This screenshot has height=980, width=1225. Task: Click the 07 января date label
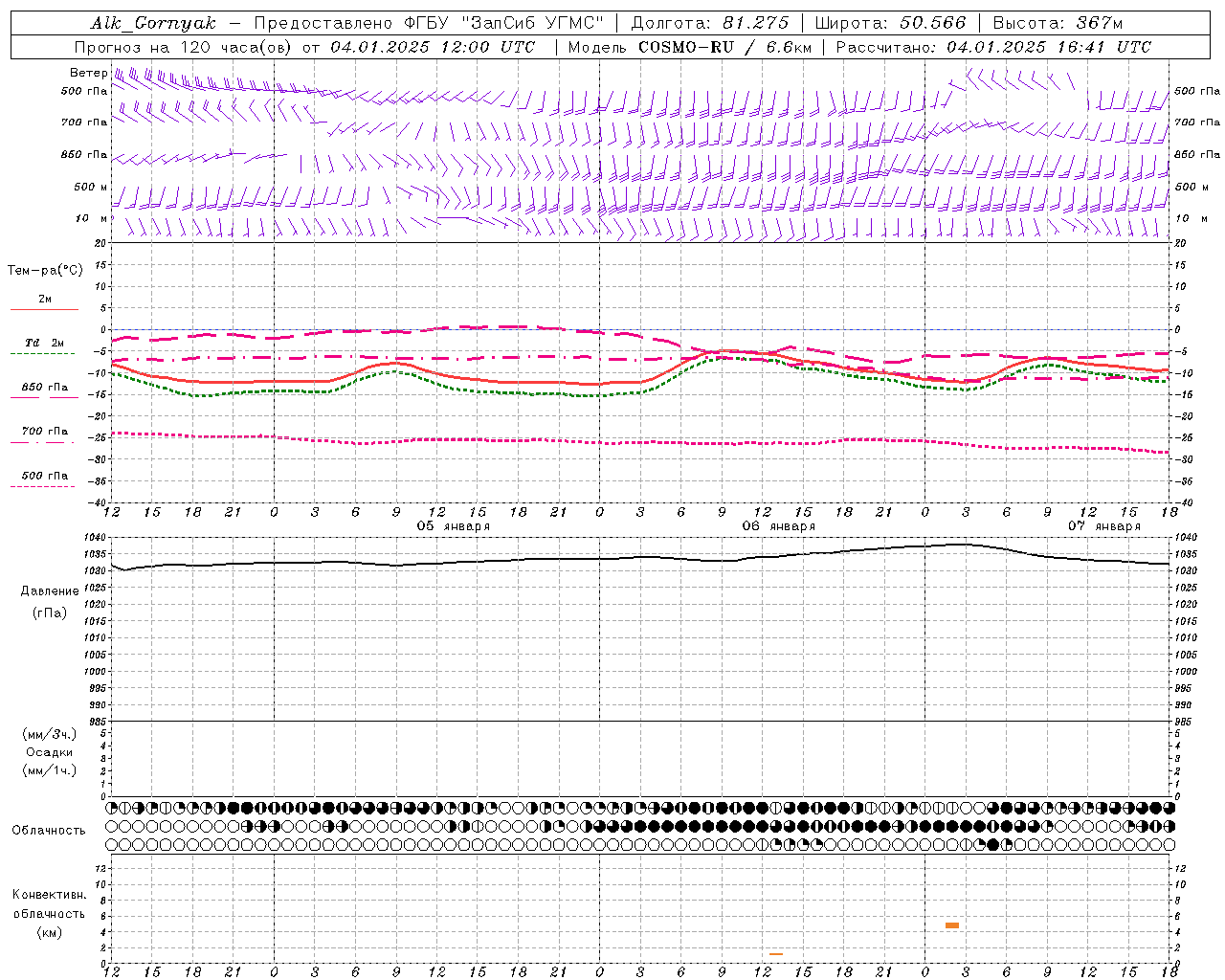click(x=1104, y=526)
